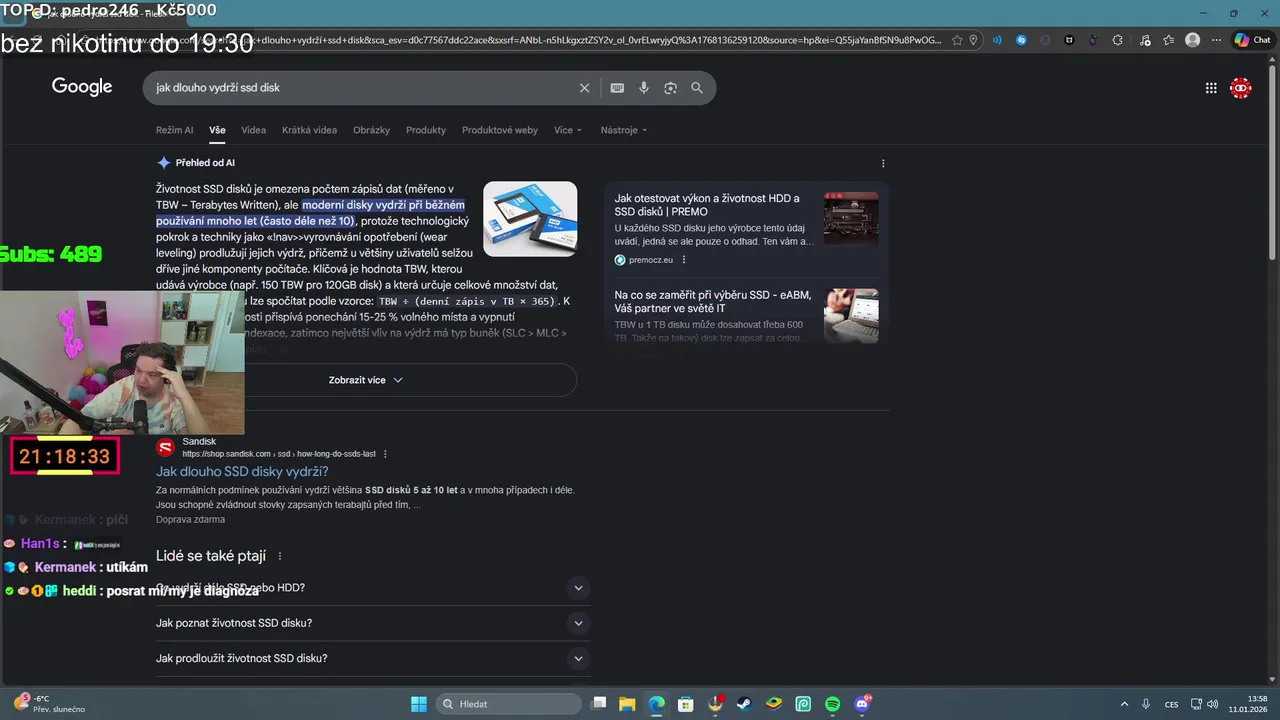Open the shop.sandisk.com URL breadcrumb
Image resolution: width=1280 pixels, height=720 pixels.
click(279, 454)
